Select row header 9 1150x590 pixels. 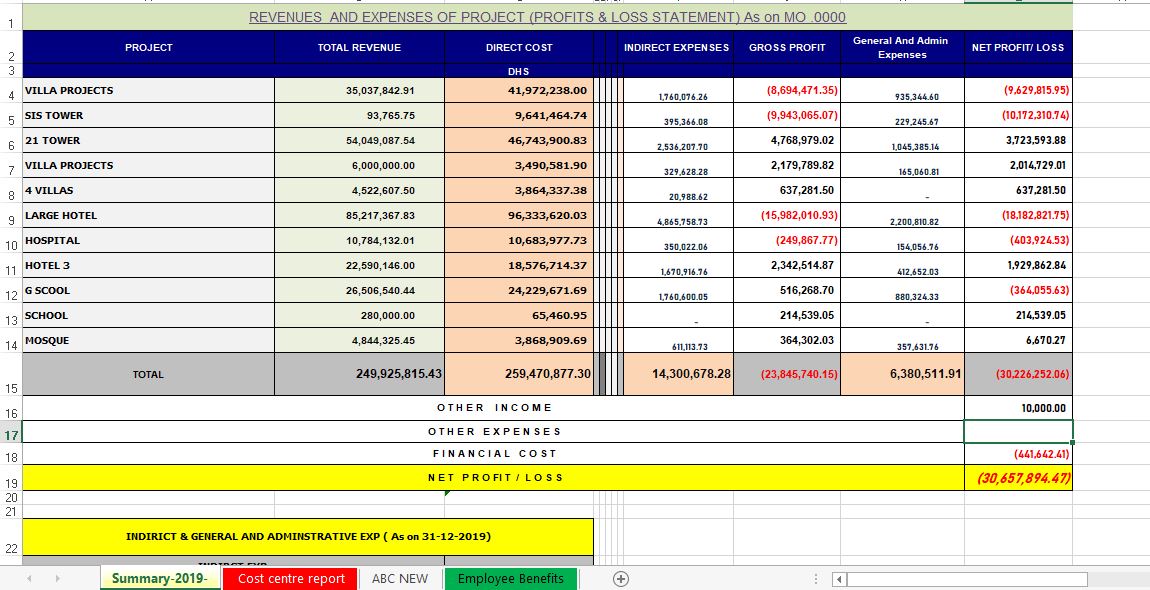[x=11, y=216]
